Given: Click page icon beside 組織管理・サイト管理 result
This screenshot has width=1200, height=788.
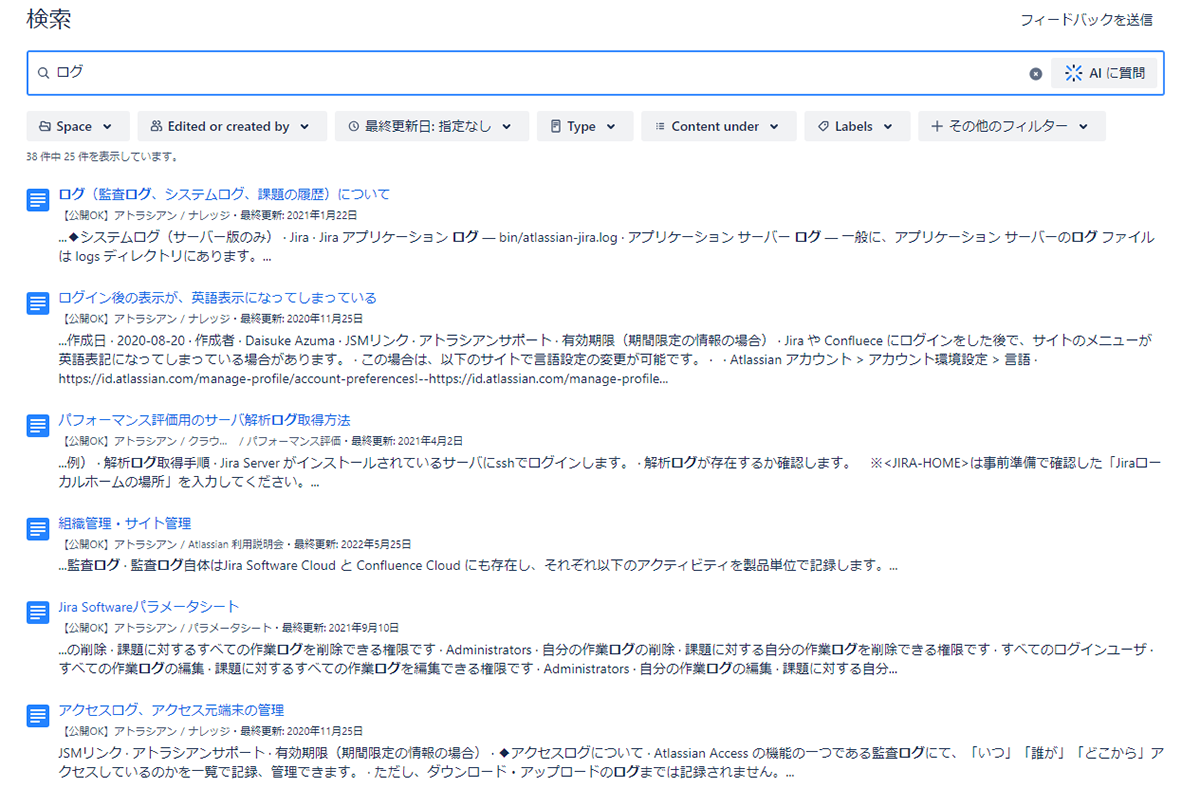Looking at the screenshot, I should pyautogui.click(x=37, y=529).
